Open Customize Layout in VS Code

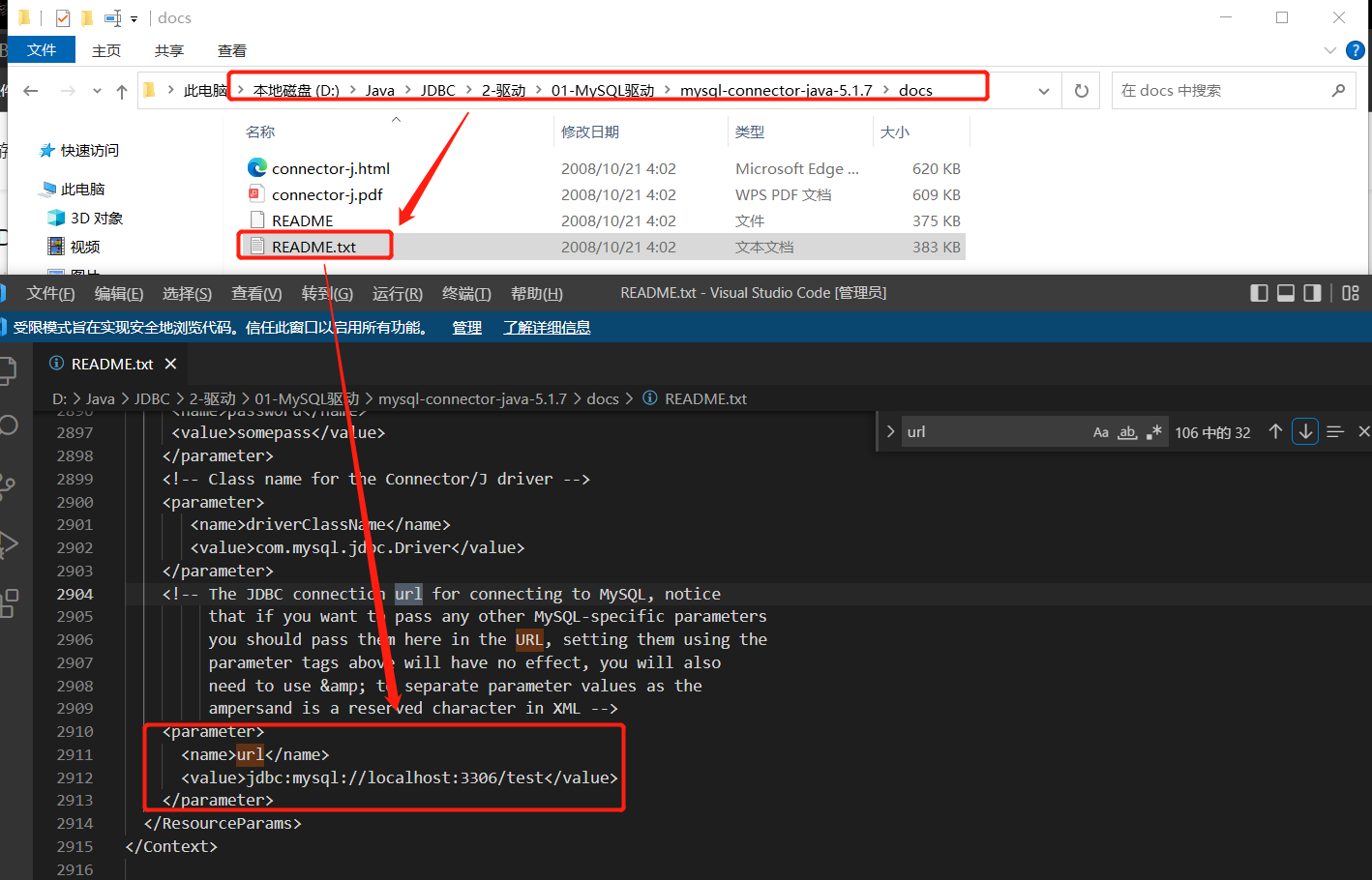[x=1351, y=293]
